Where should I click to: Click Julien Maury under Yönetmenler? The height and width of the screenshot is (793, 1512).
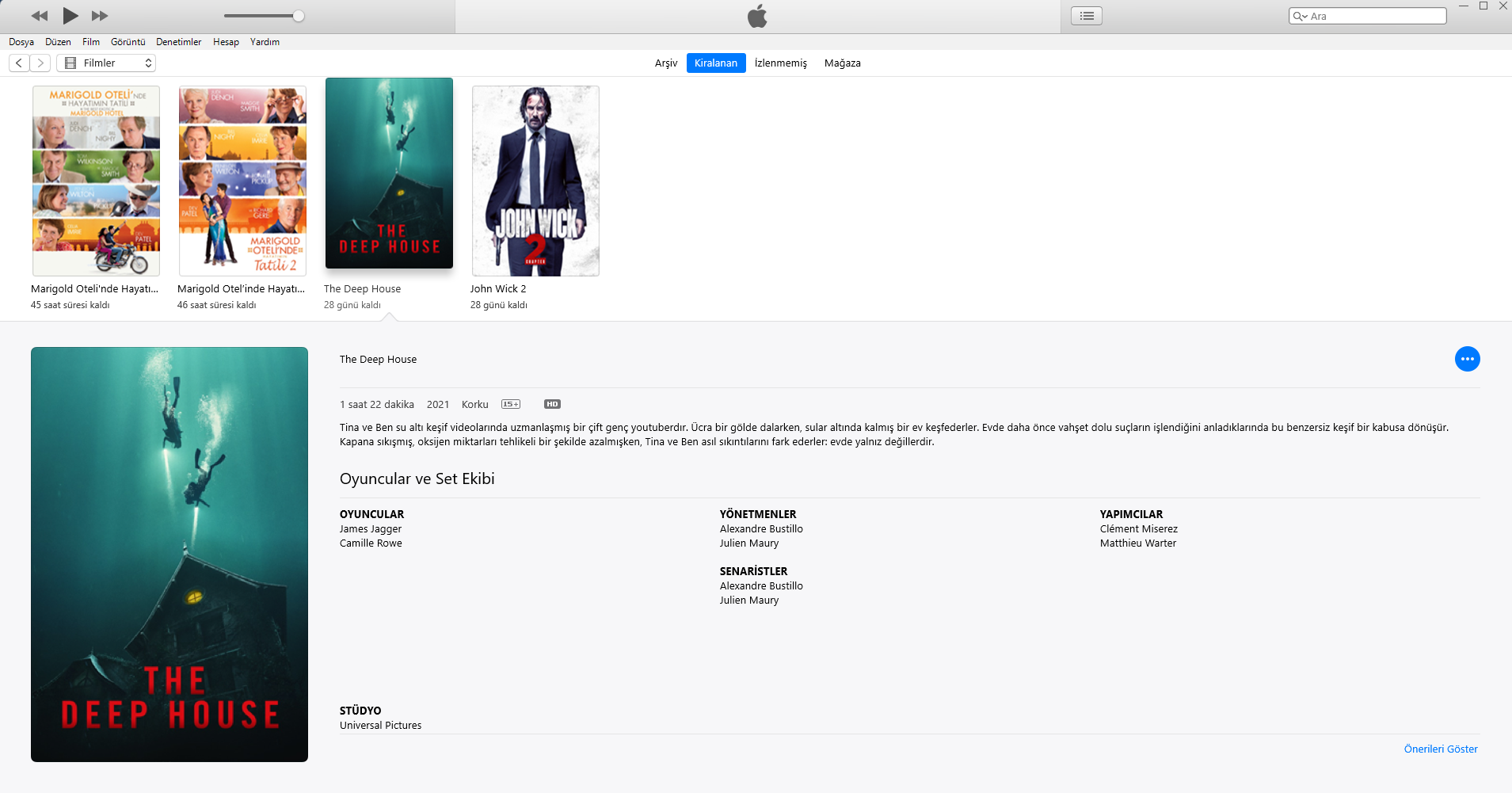point(749,543)
